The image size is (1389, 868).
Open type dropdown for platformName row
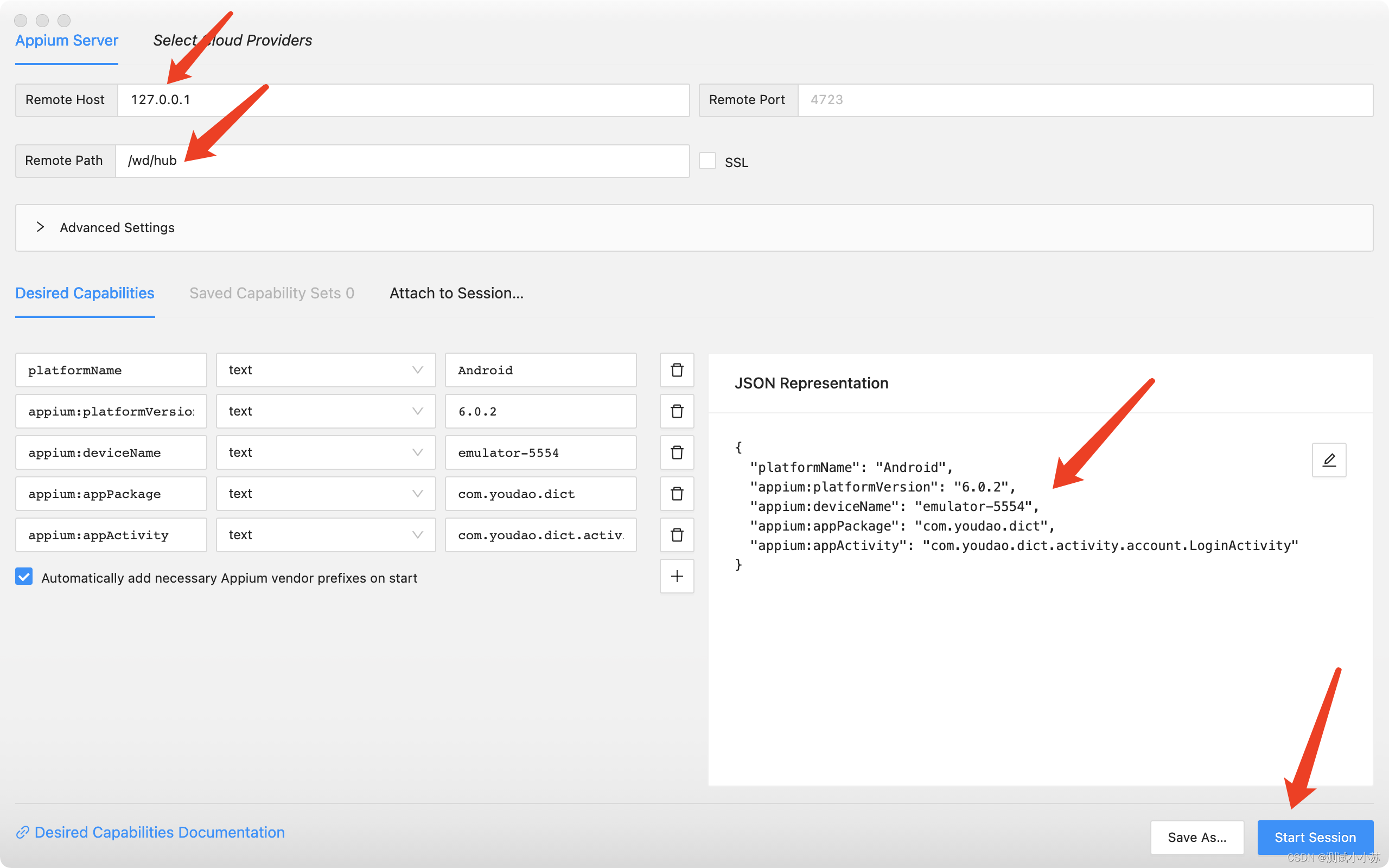pyautogui.click(x=326, y=371)
